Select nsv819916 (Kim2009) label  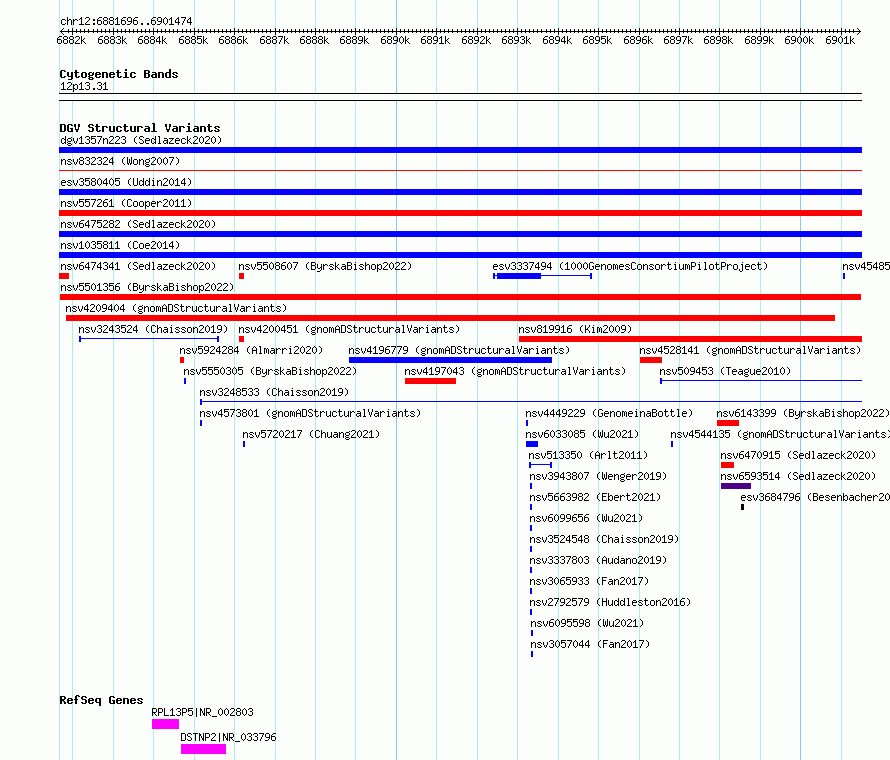point(575,329)
